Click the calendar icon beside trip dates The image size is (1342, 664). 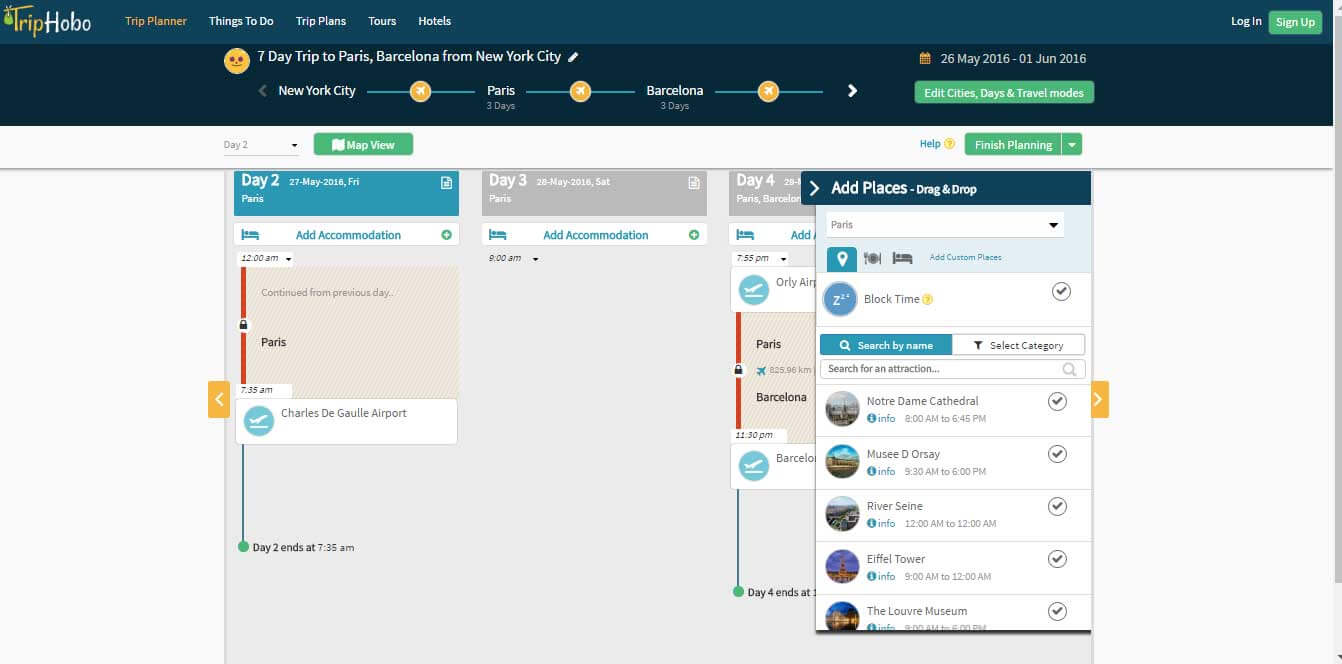[925, 59]
